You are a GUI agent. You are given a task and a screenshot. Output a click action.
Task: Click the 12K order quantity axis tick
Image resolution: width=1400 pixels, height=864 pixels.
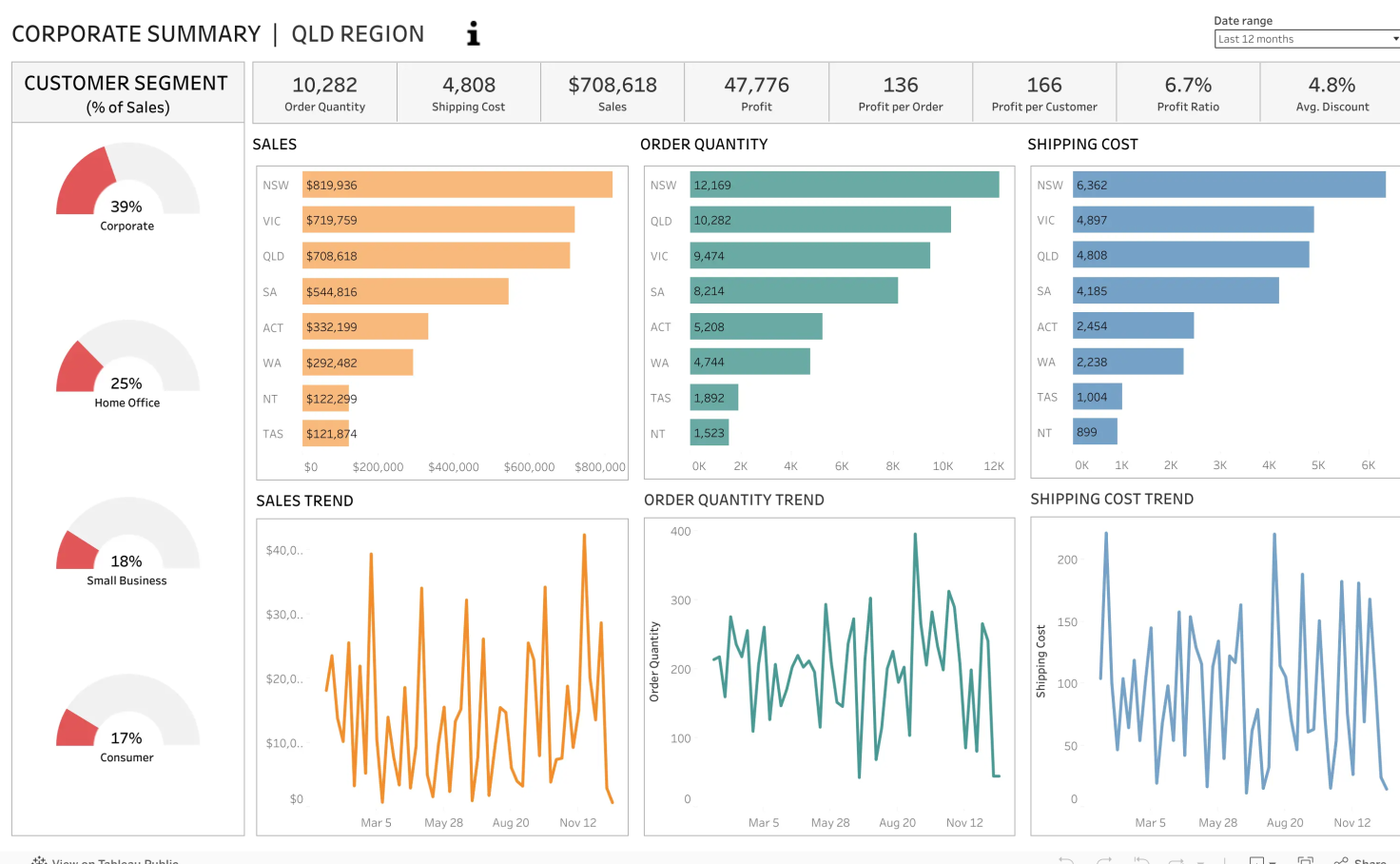[x=994, y=466]
